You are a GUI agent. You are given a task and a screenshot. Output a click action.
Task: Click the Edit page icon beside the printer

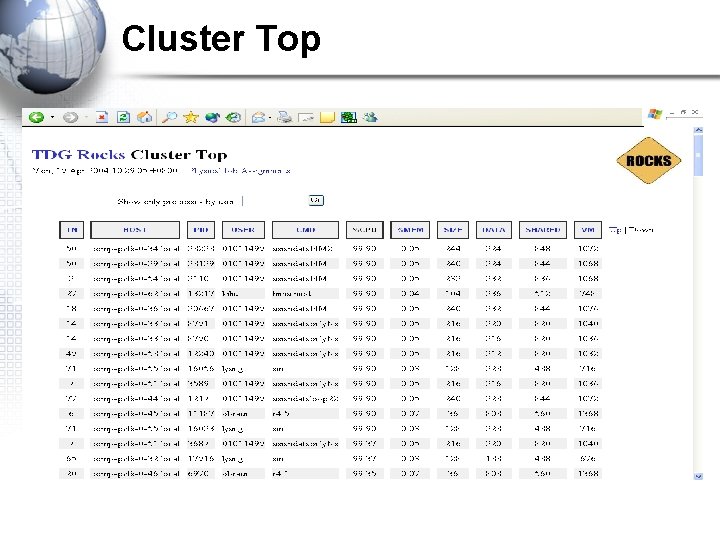[x=306, y=118]
